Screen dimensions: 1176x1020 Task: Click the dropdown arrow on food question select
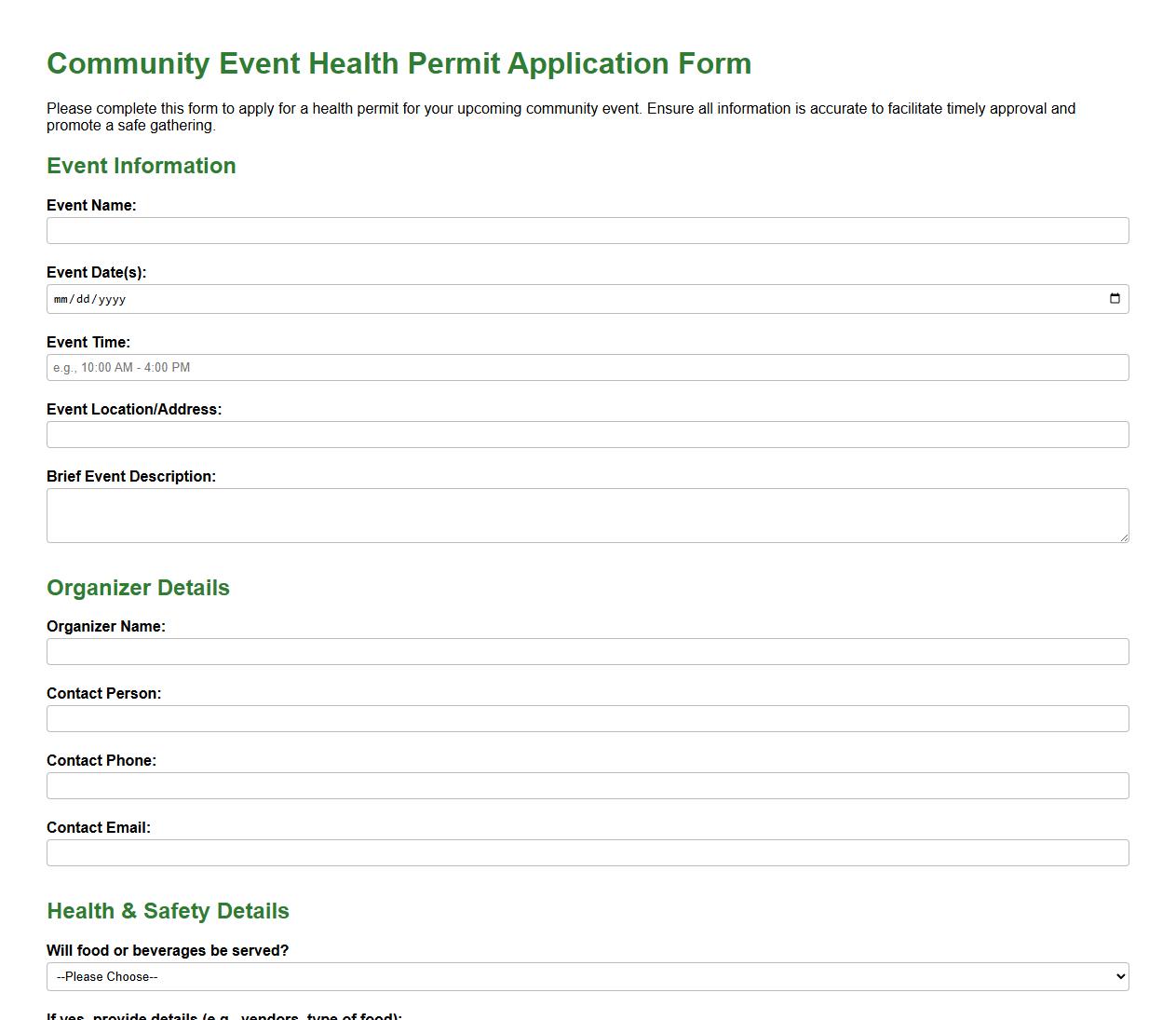click(1117, 976)
